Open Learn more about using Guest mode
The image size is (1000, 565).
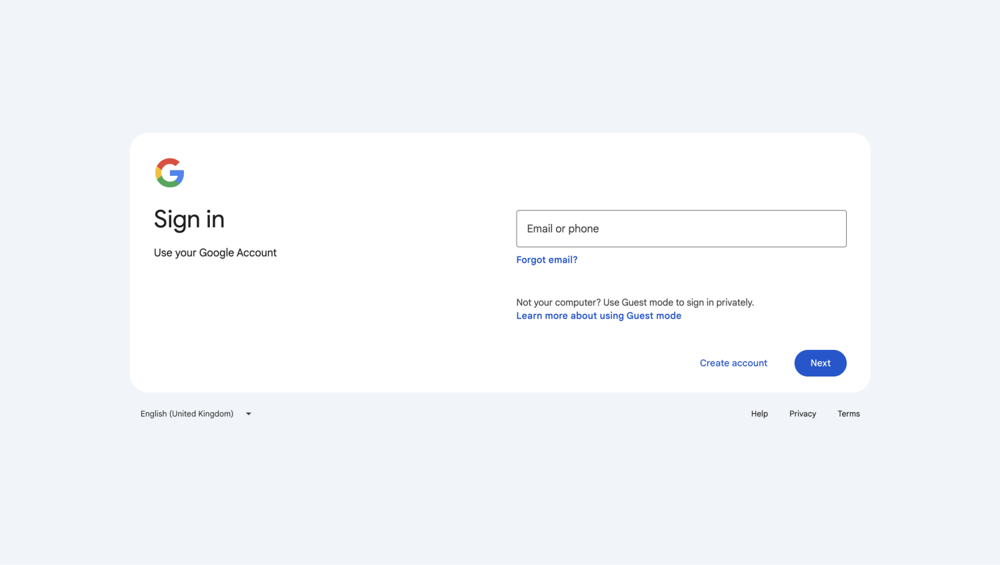598,316
